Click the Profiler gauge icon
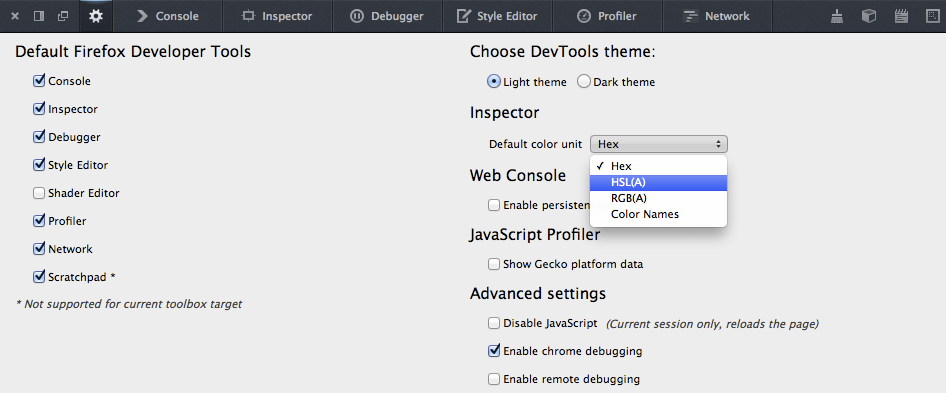The image size is (946, 393). click(583, 16)
